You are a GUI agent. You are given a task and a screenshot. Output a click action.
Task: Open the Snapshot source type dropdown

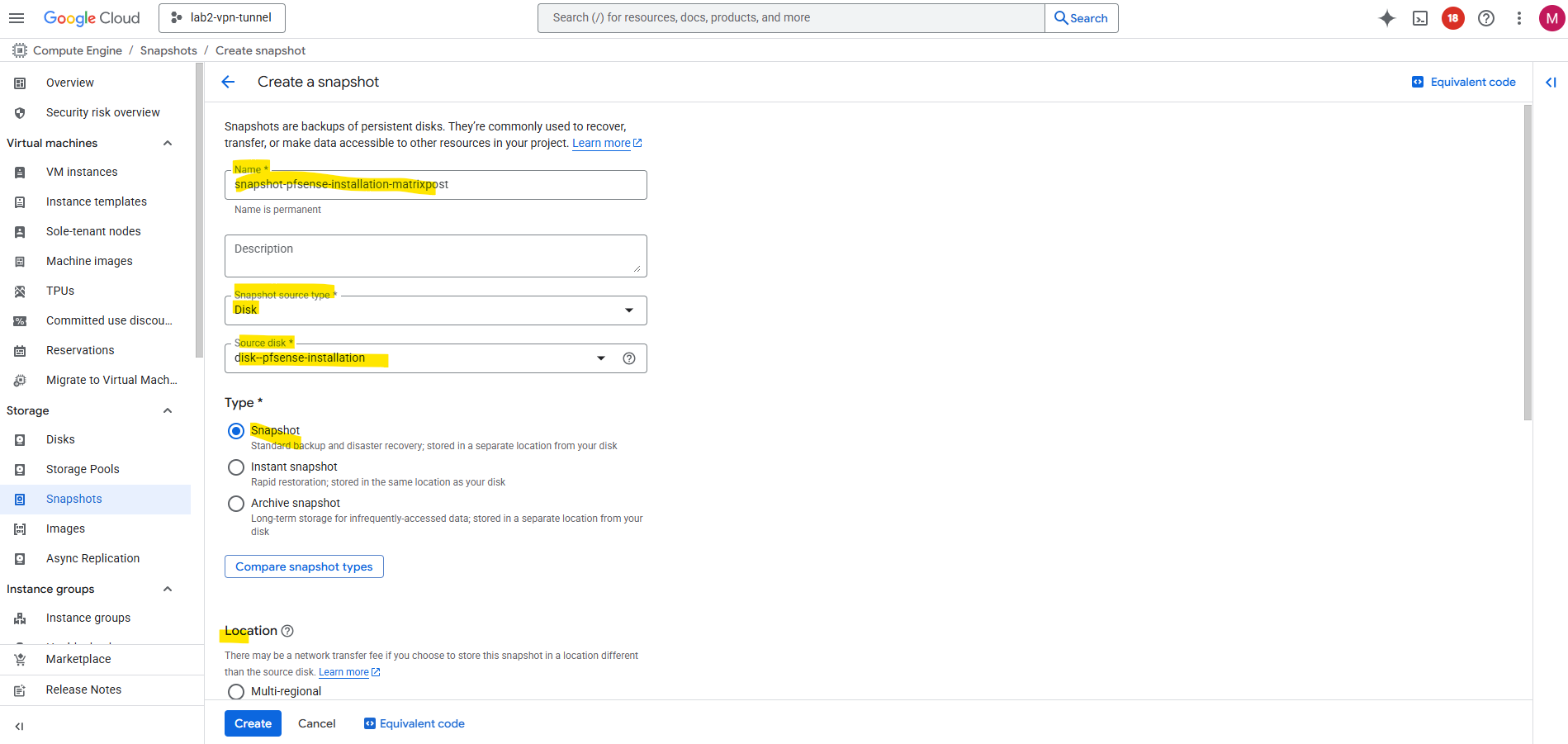pyautogui.click(x=435, y=310)
